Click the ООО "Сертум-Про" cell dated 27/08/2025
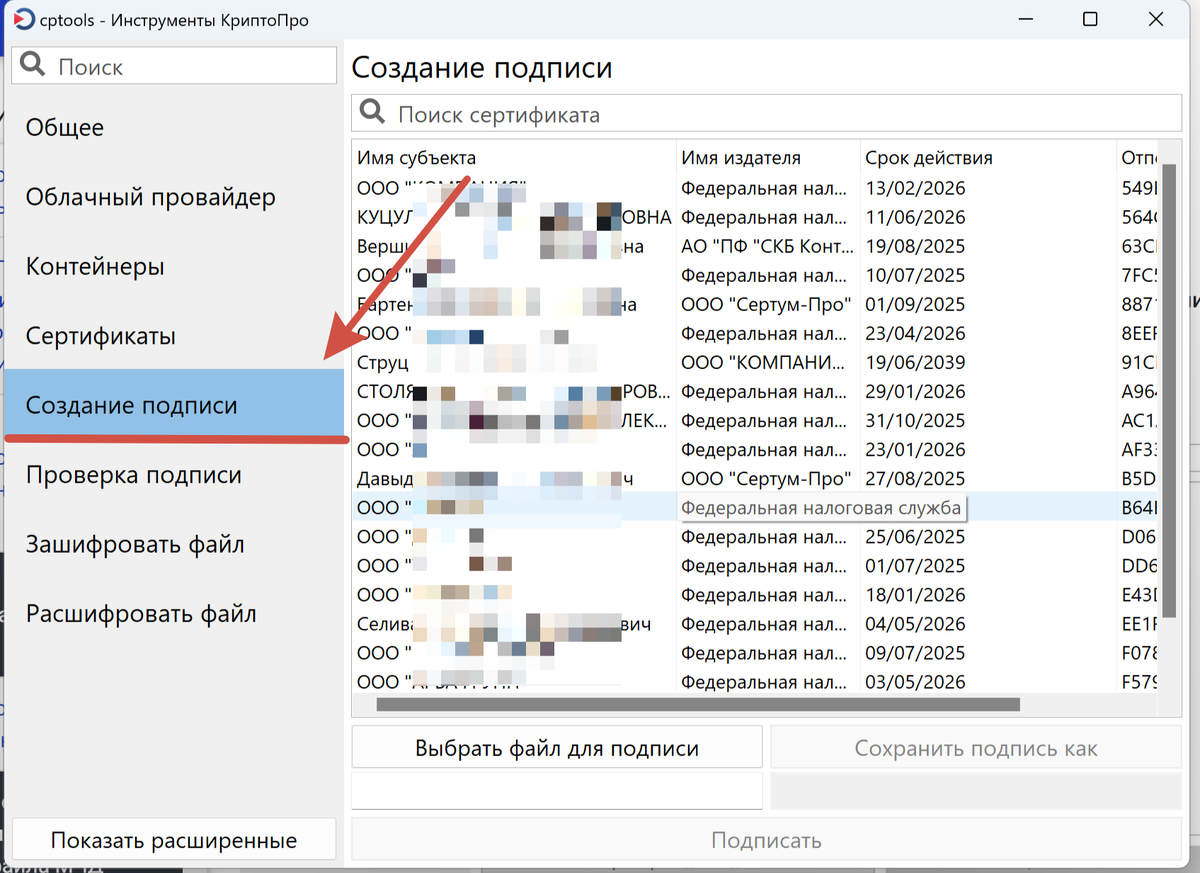Viewport: 1200px width, 873px height. 766,478
